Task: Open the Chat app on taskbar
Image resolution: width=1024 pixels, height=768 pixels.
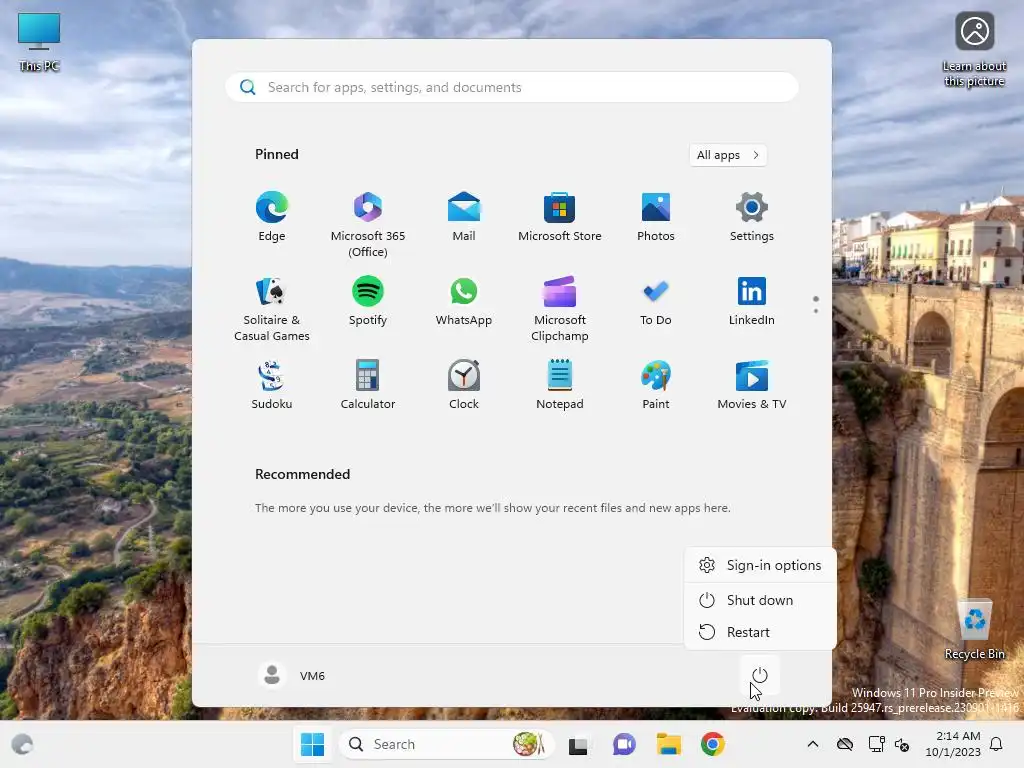Action: coord(624,744)
